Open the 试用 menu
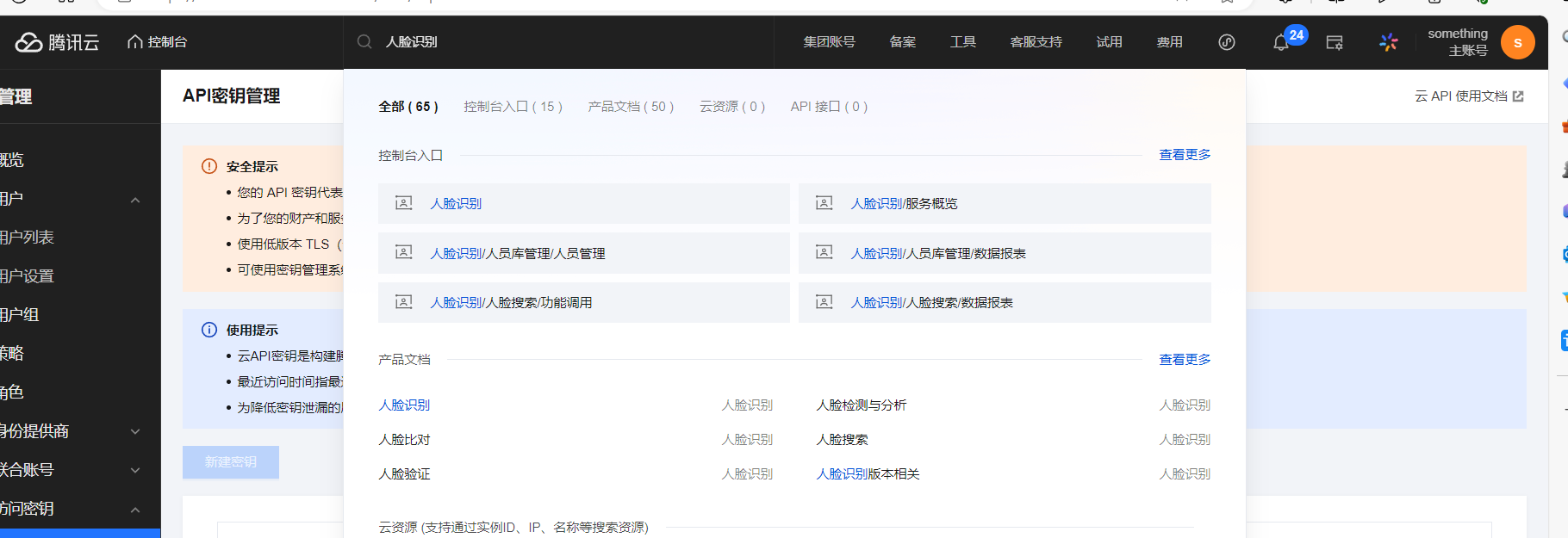The height and width of the screenshot is (538, 1568). click(x=1109, y=41)
